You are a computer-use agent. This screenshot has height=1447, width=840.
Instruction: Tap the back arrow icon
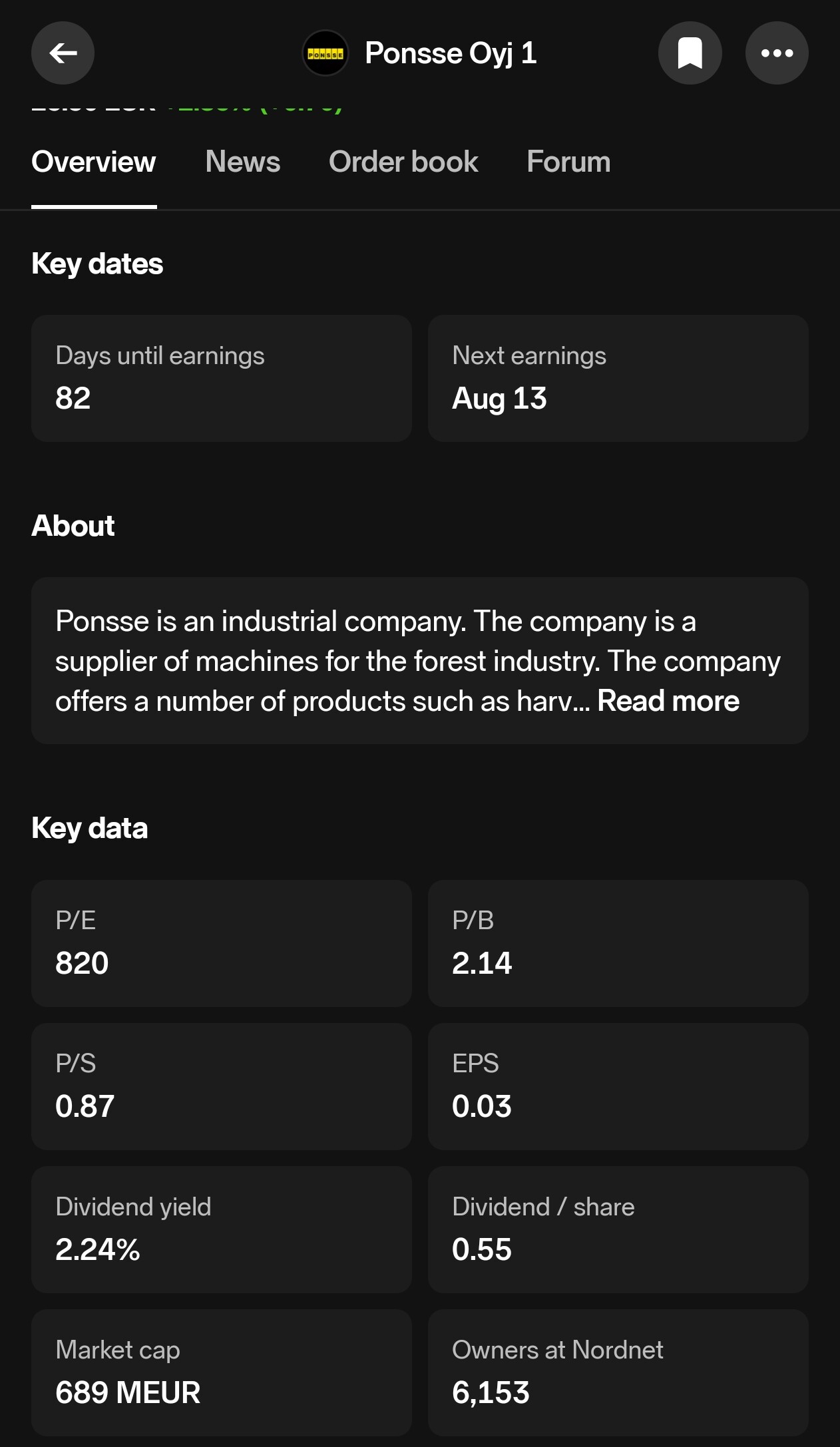[x=63, y=53]
